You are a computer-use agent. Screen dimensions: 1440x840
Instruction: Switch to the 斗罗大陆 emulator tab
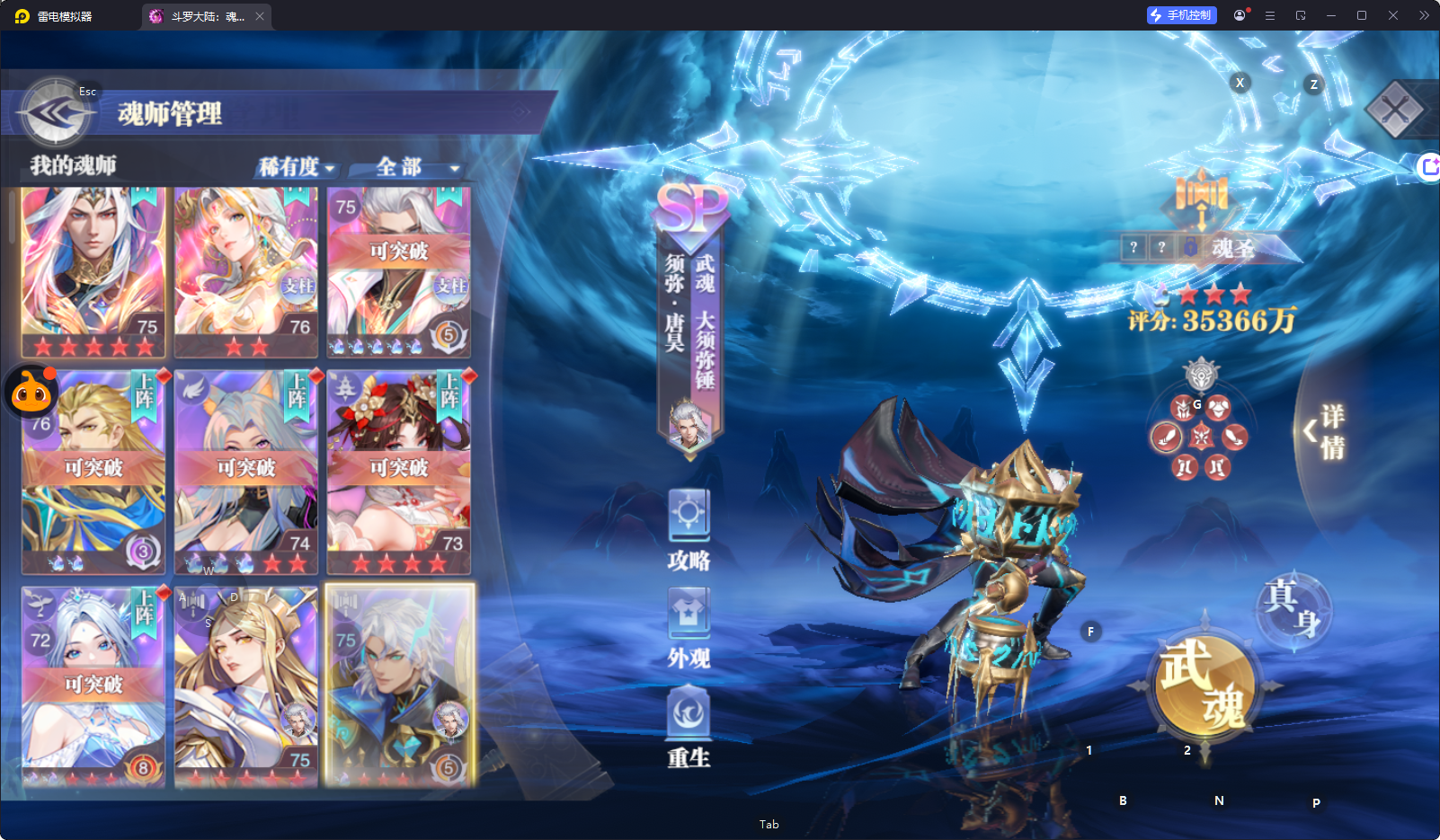206,16
